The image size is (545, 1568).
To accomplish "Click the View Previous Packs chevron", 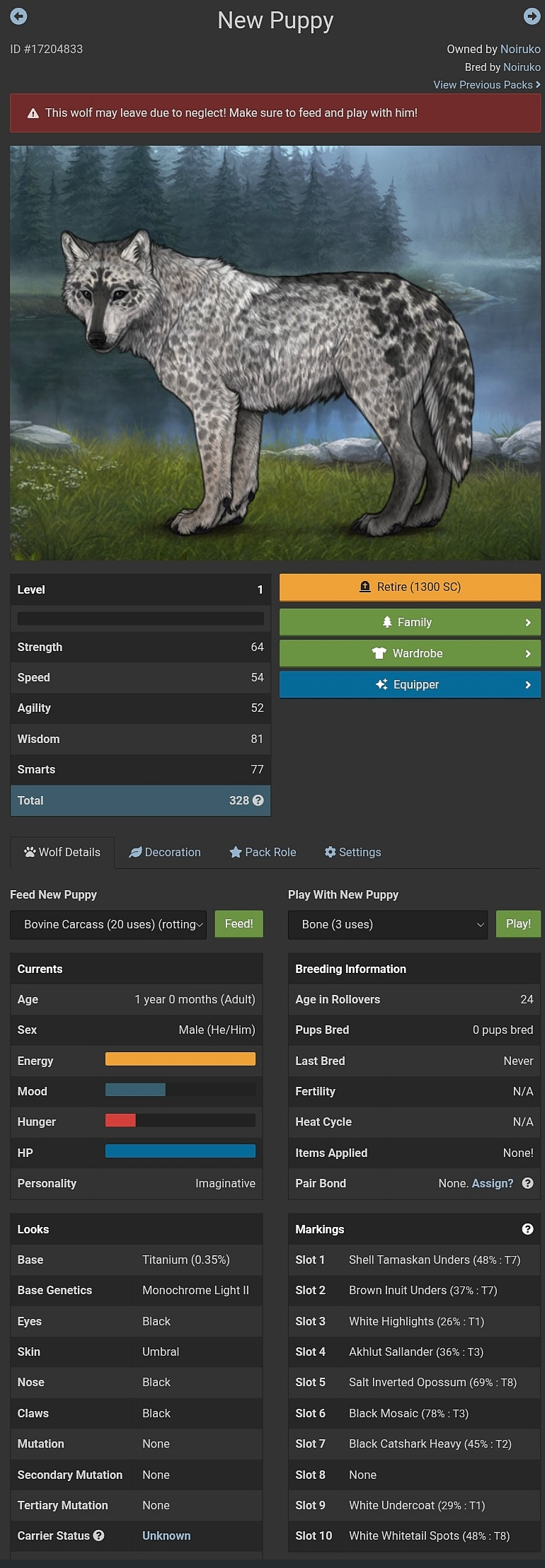I will pos(538,85).
